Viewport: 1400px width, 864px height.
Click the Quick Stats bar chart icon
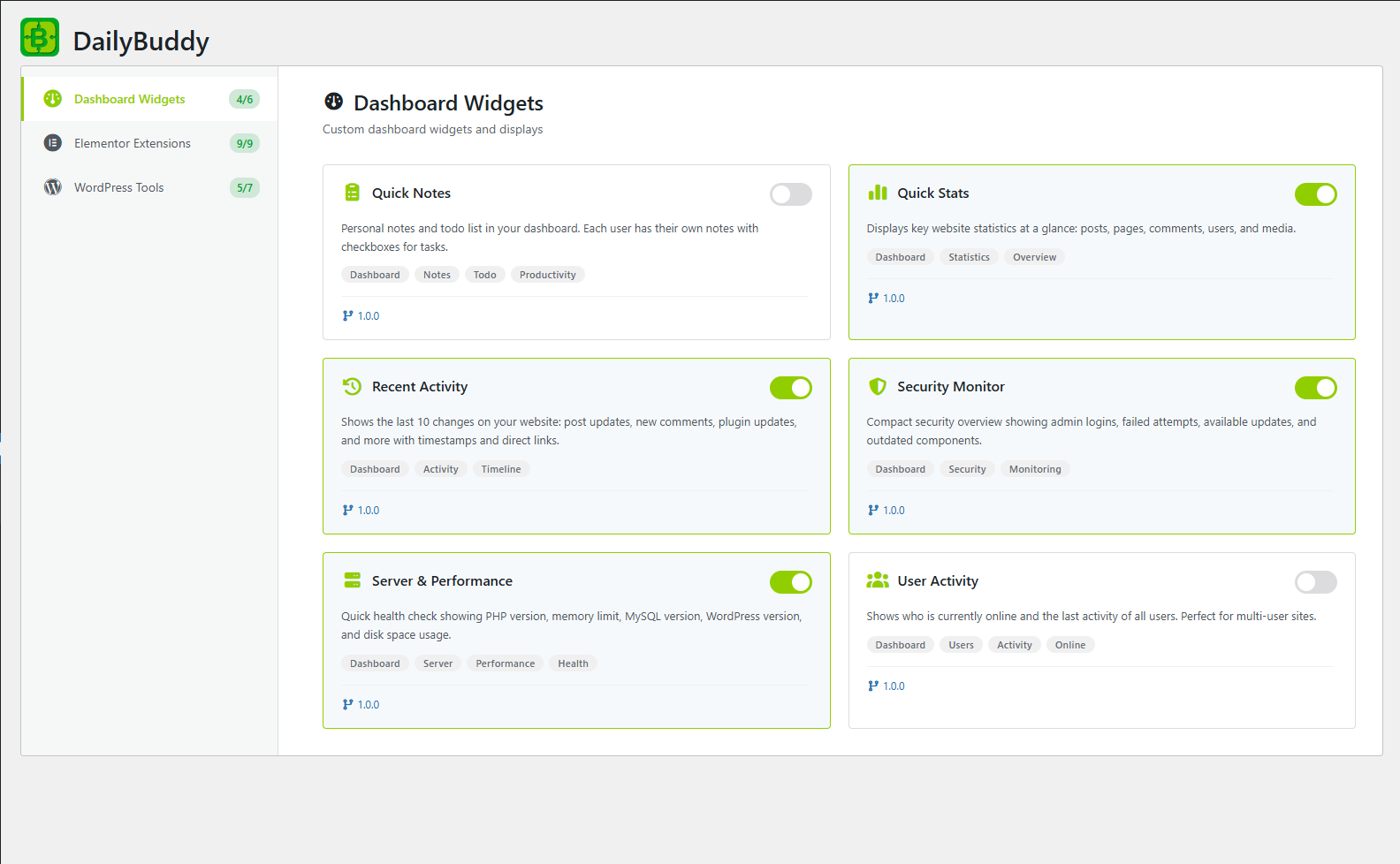pyautogui.click(x=877, y=193)
